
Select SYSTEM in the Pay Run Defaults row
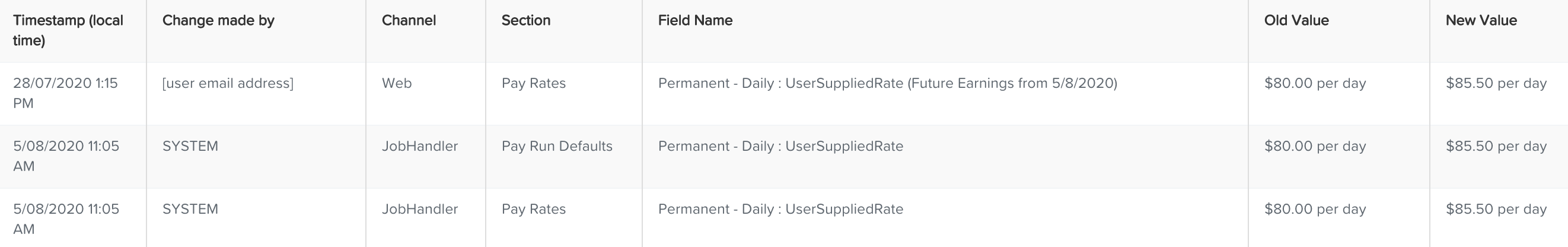pos(190,147)
